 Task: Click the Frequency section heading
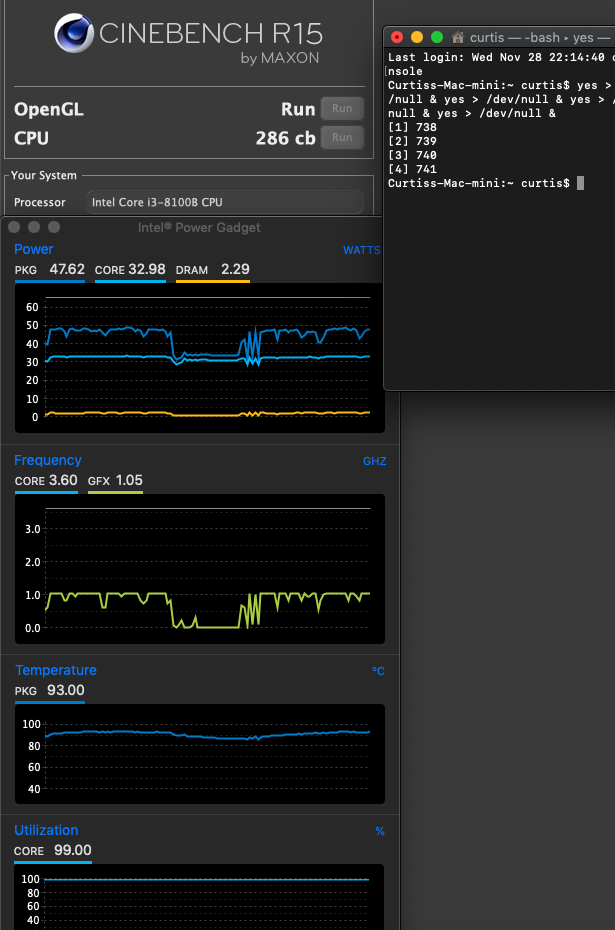(x=48, y=460)
